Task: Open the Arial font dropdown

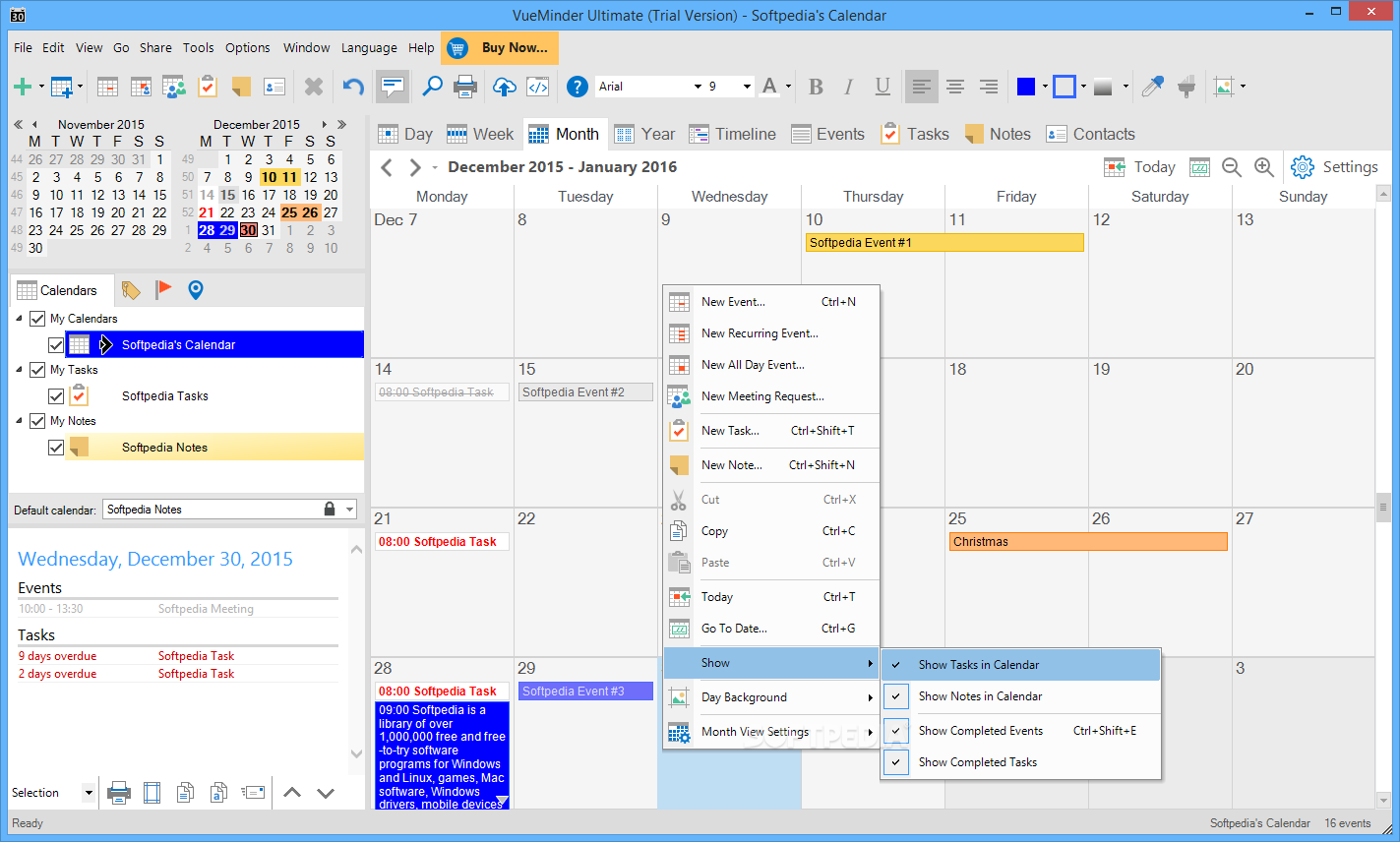Action: pos(698,87)
